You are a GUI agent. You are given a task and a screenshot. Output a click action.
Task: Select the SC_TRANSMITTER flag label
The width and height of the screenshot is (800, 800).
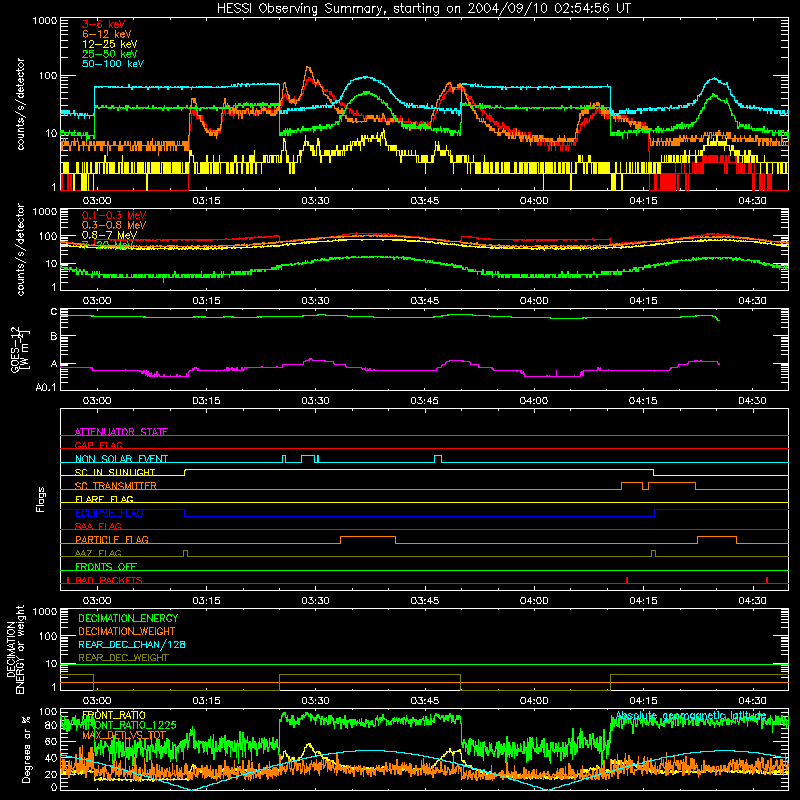pos(116,486)
